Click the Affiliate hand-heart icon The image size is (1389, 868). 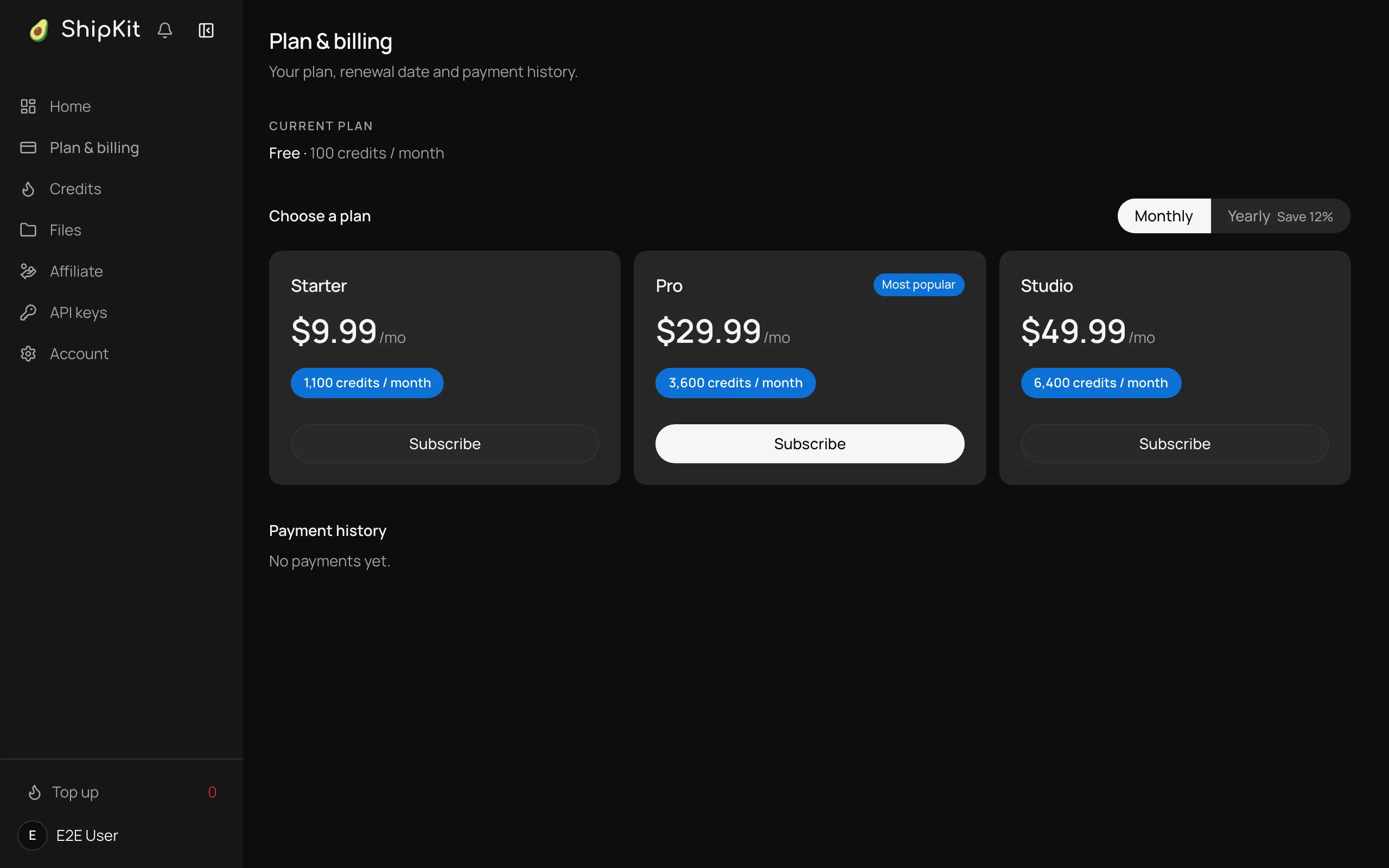(x=28, y=271)
